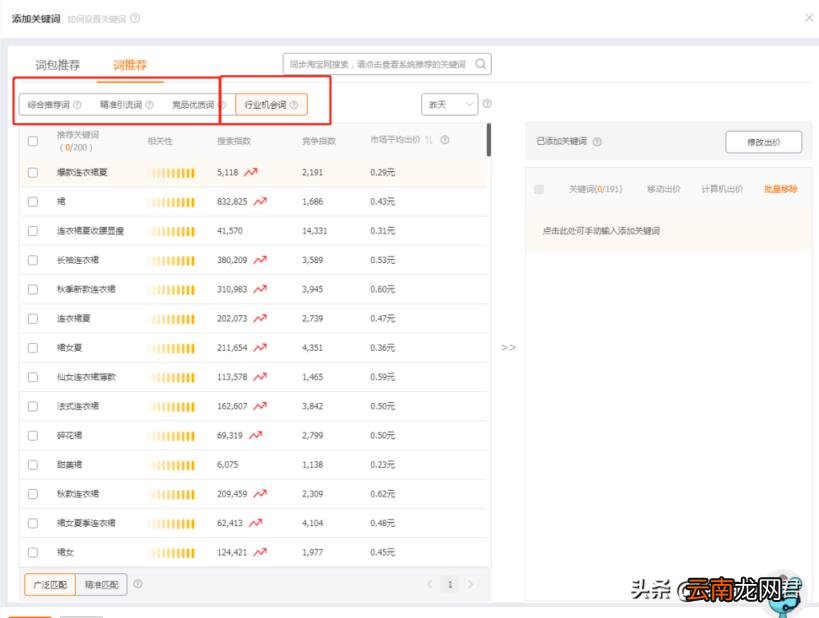The image size is (819, 618).
Task: Click page number 1 in pagination
Action: [450, 584]
